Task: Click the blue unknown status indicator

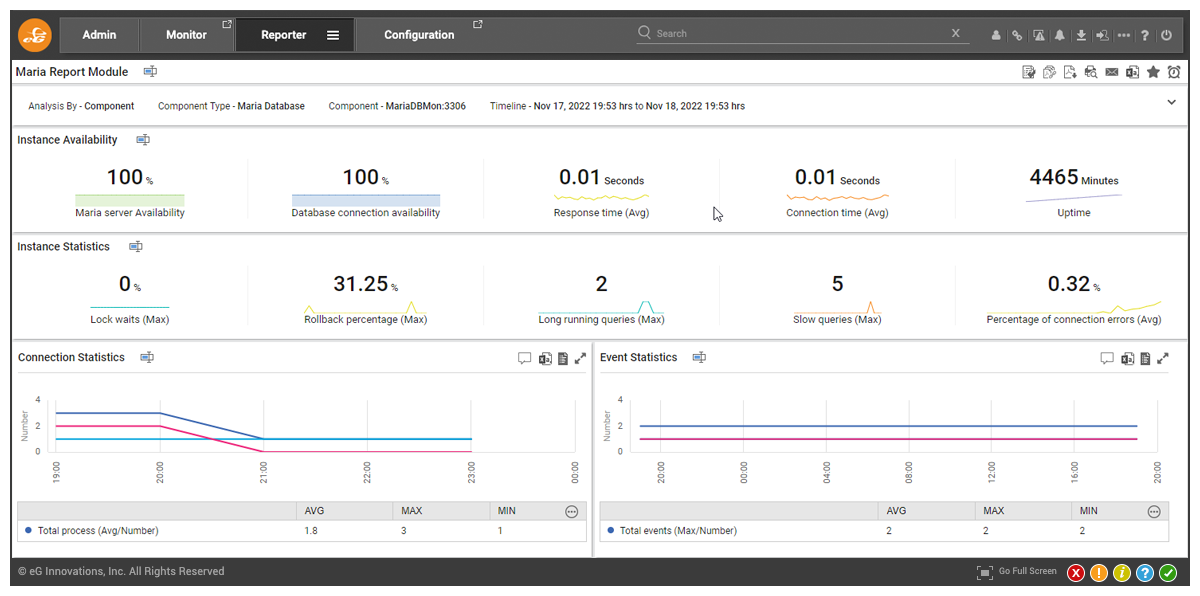Action: (x=1145, y=573)
